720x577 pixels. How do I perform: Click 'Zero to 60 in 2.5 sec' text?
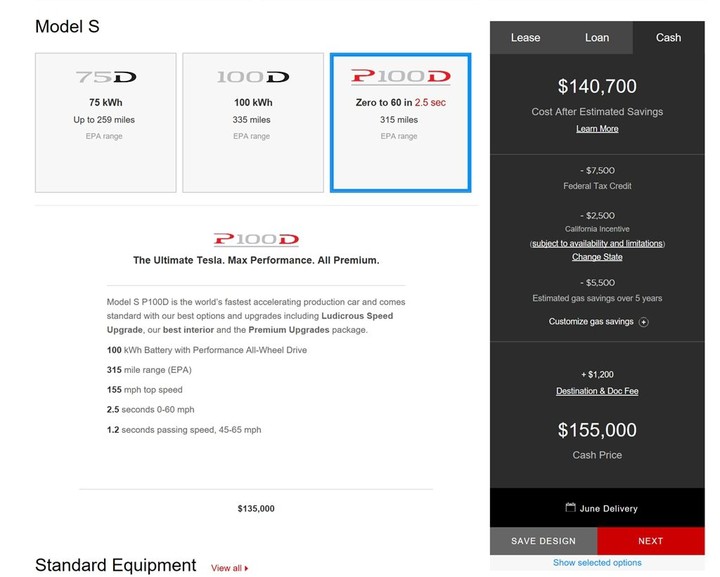coord(400,102)
